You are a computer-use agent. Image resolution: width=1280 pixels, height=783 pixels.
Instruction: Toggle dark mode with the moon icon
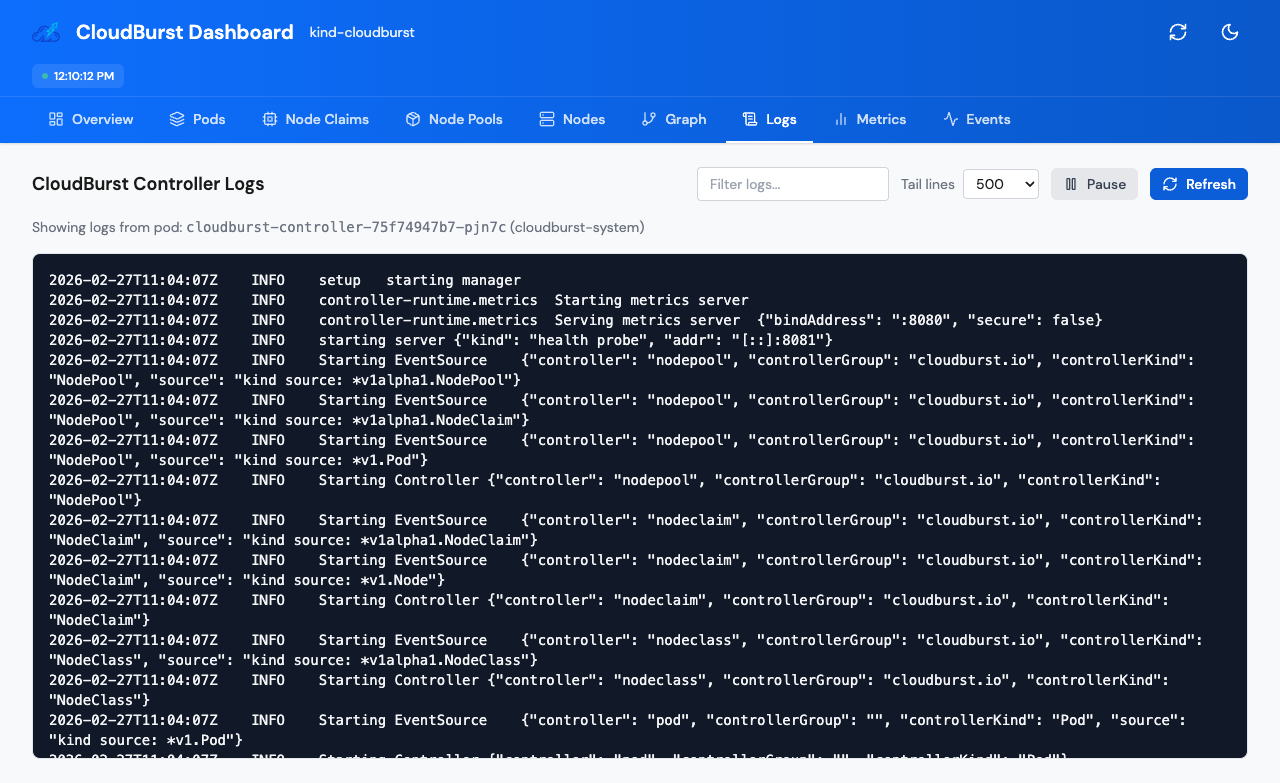point(1230,32)
